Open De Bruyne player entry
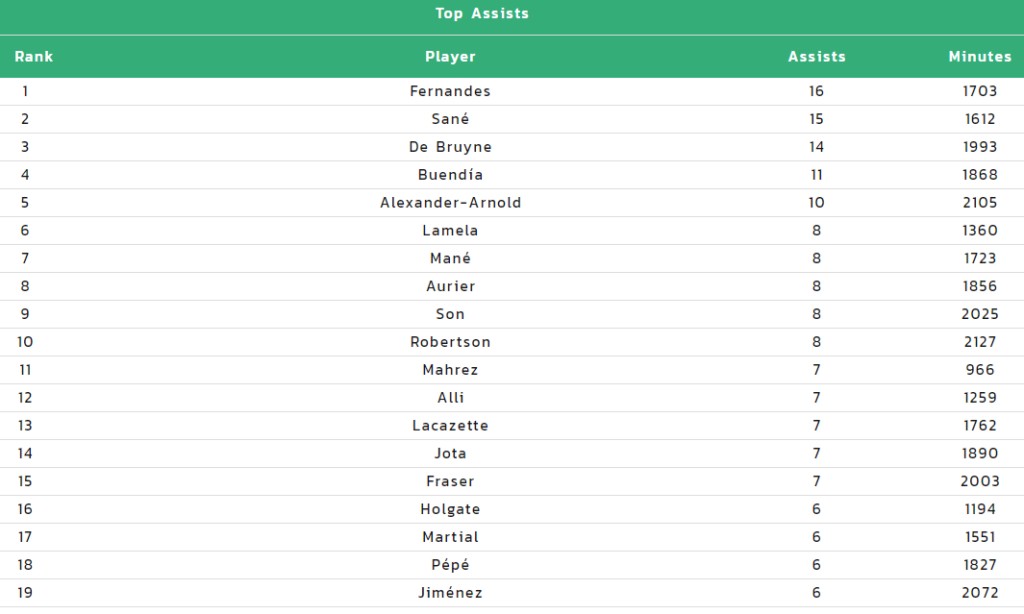Image resolution: width=1024 pixels, height=614 pixels. (x=450, y=147)
